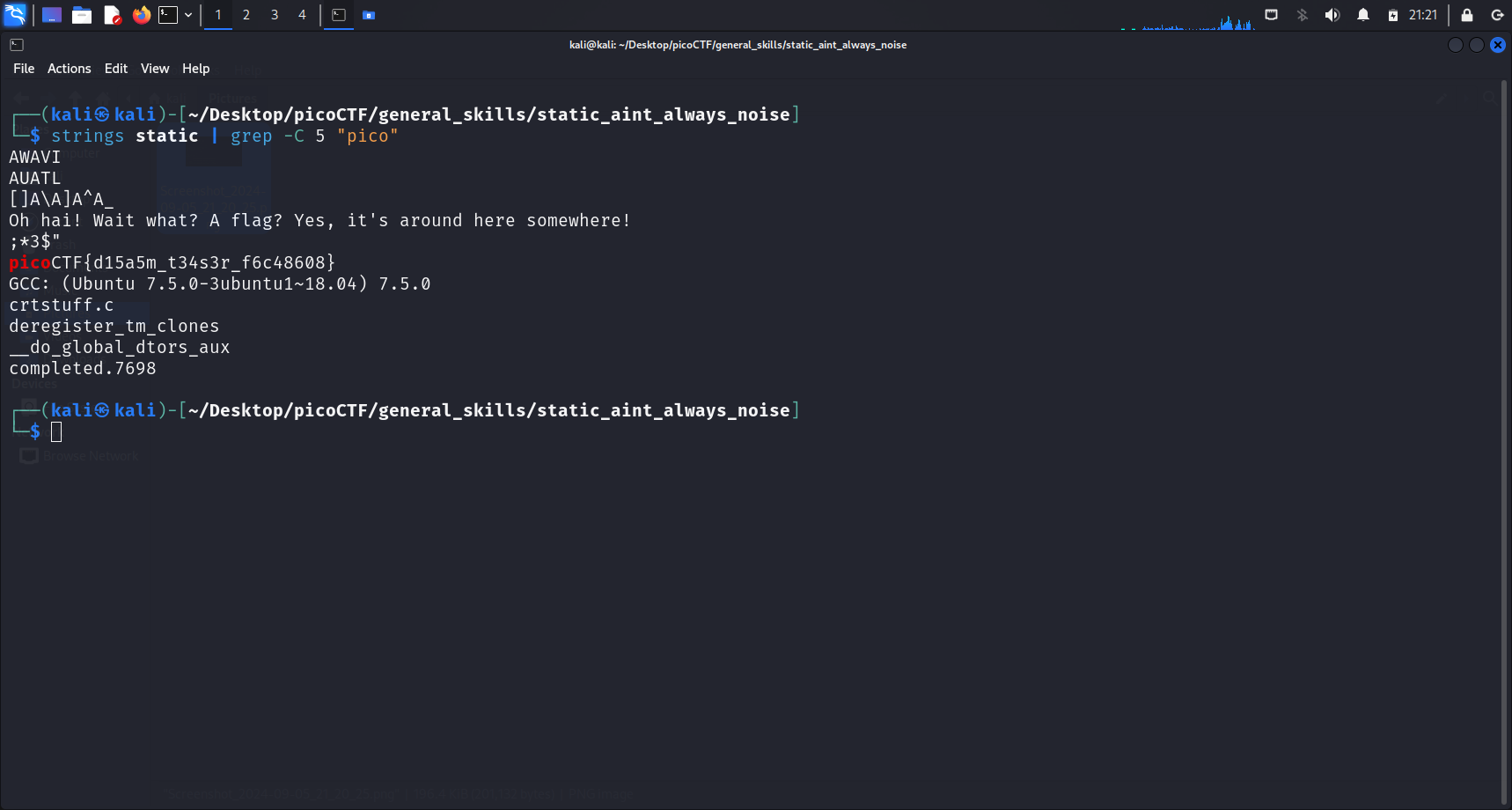Open the Actions menu

(69, 69)
